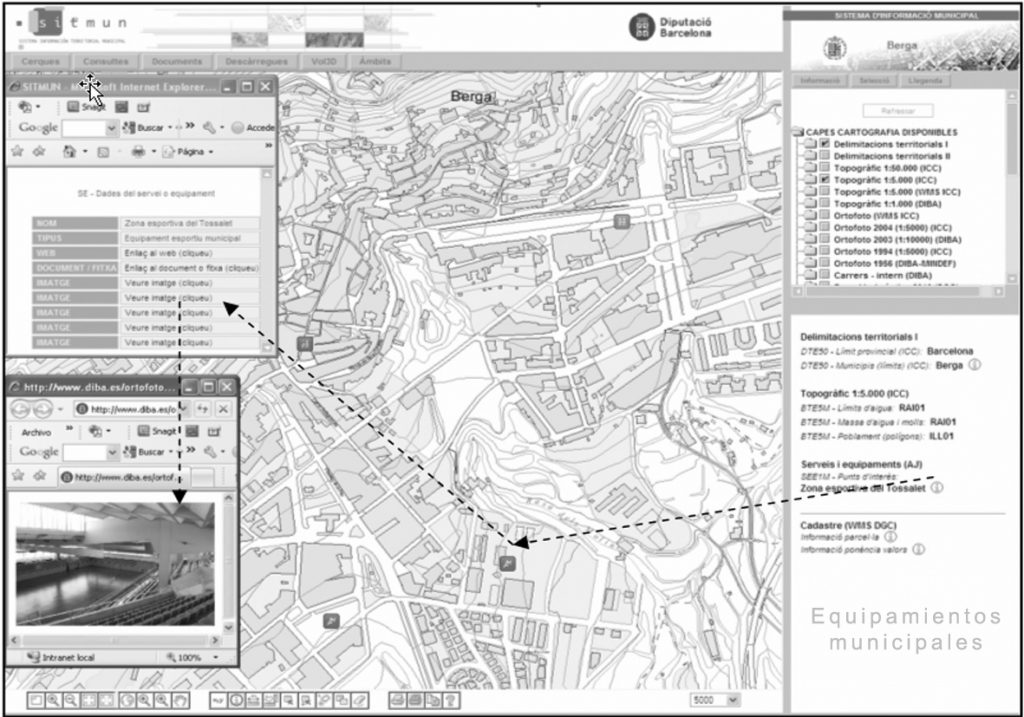This screenshot has width=1024, height=717.
Task: Click the horizontal scrollbar under the sports hall photo
Action: pyautogui.click(x=114, y=641)
